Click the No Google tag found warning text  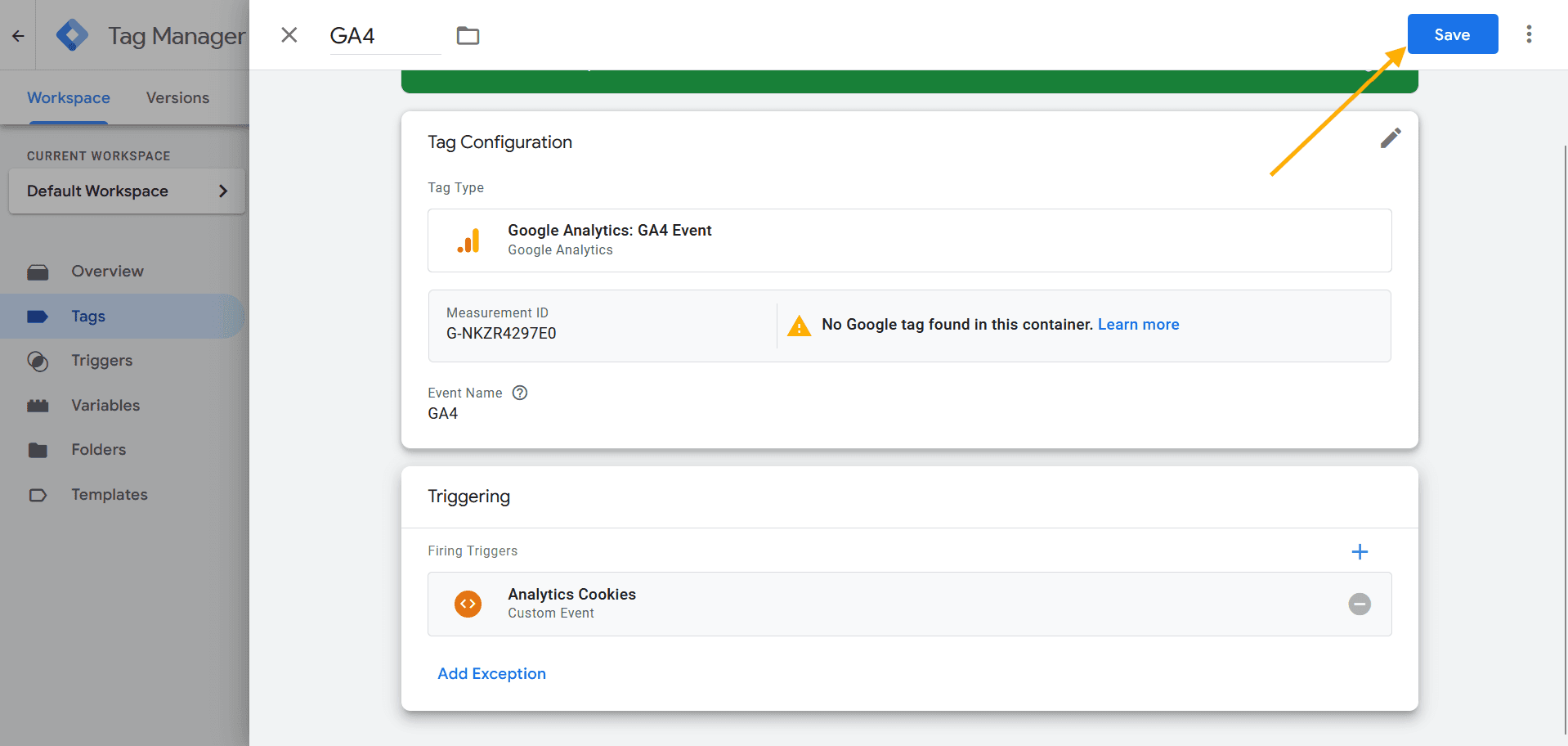coord(957,325)
